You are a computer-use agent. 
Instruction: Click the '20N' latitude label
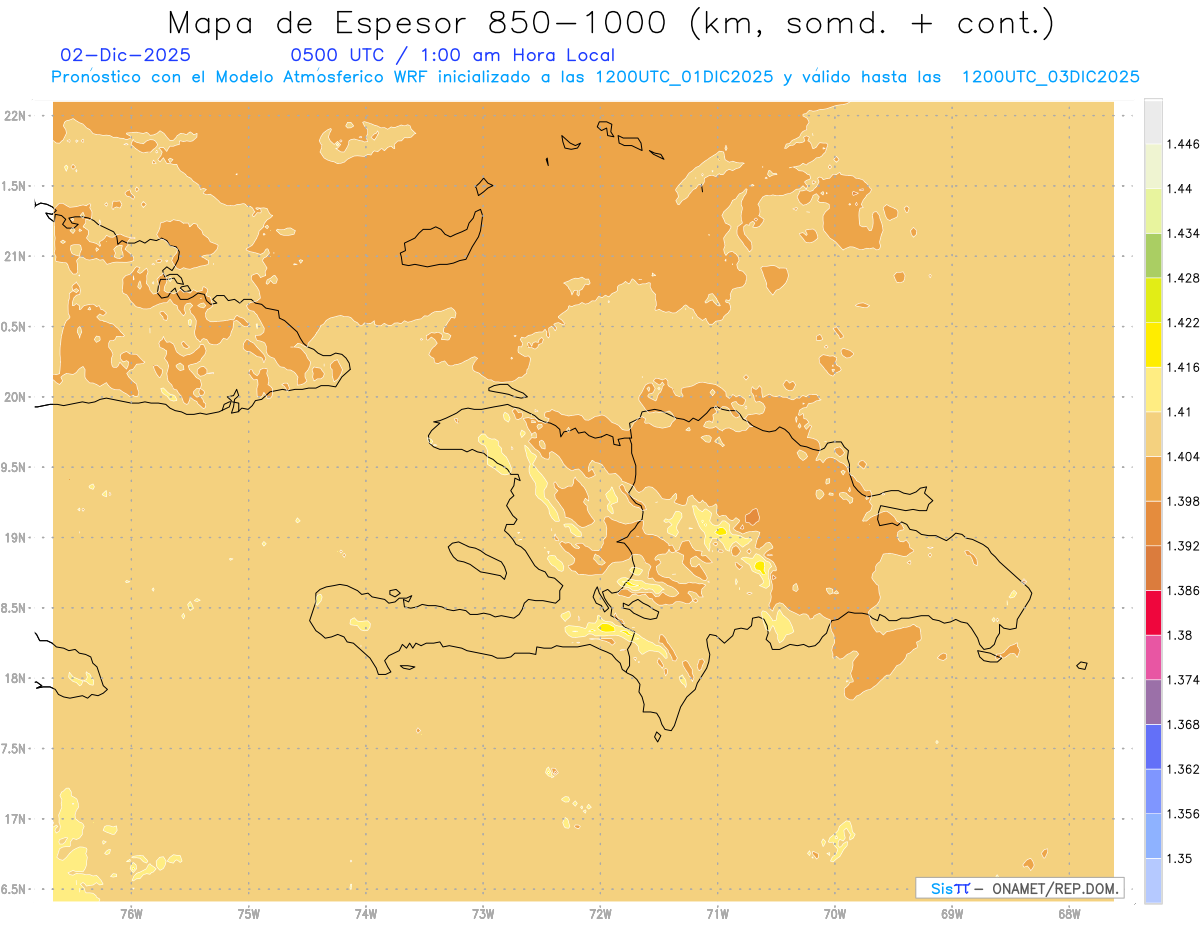15,397
